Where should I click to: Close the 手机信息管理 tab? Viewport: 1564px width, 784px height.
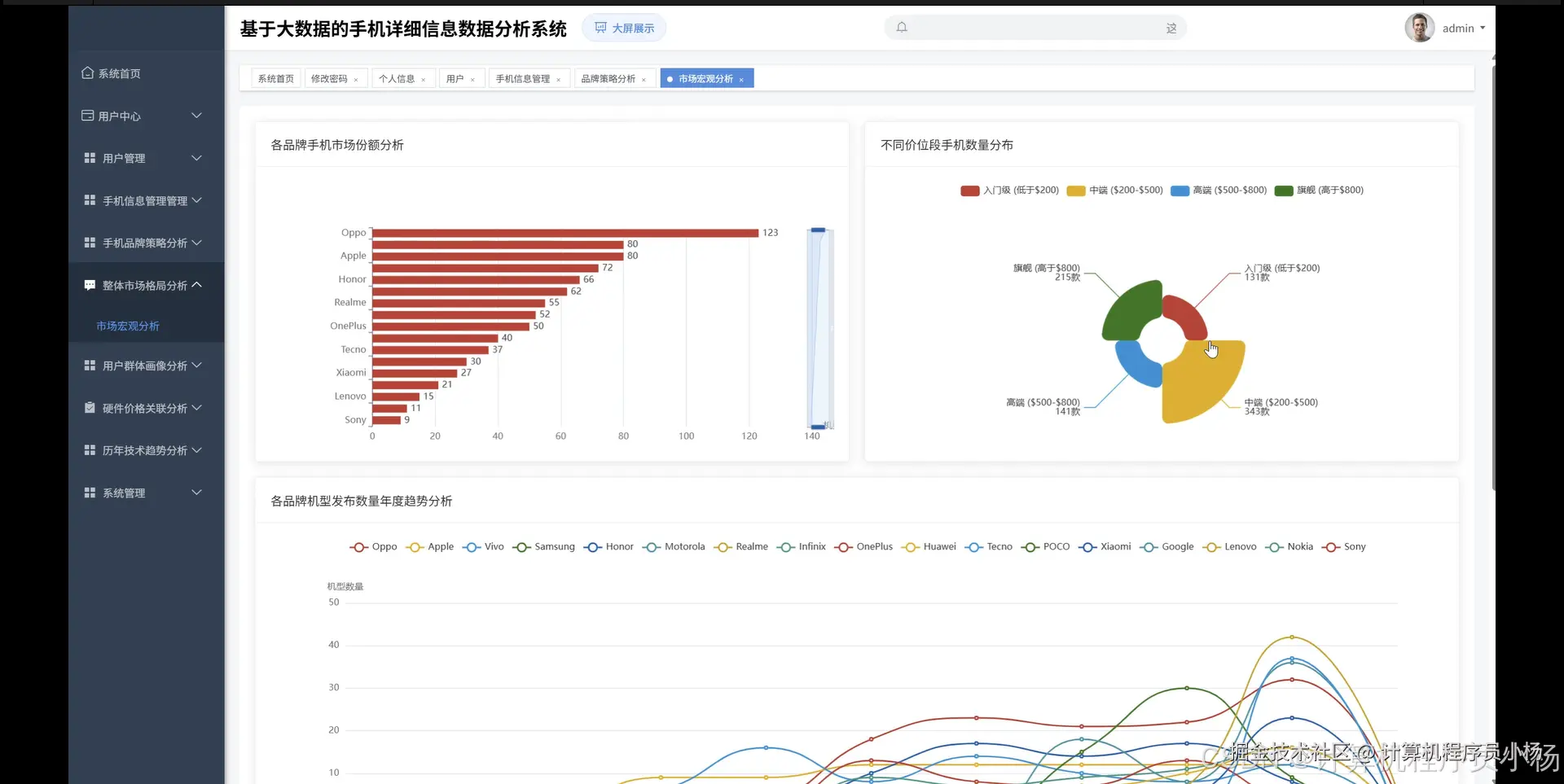pyautogui.click(x=559, y=80)
